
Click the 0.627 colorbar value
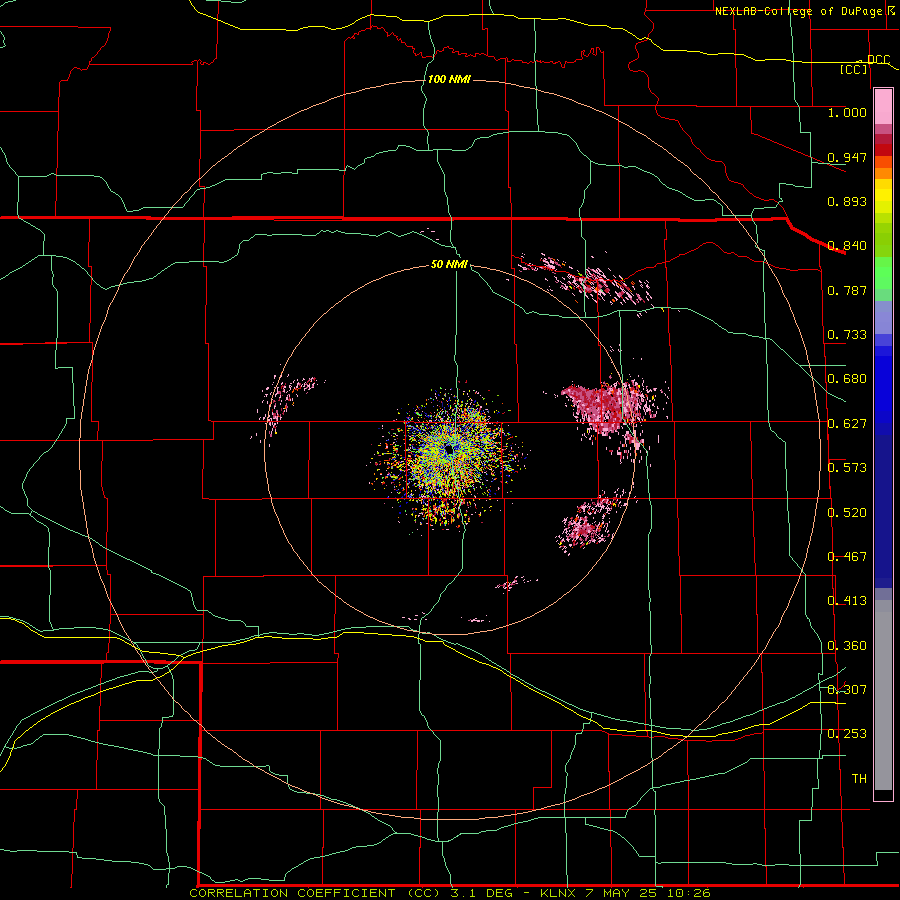pyautogui.click(x=847, y=424)
